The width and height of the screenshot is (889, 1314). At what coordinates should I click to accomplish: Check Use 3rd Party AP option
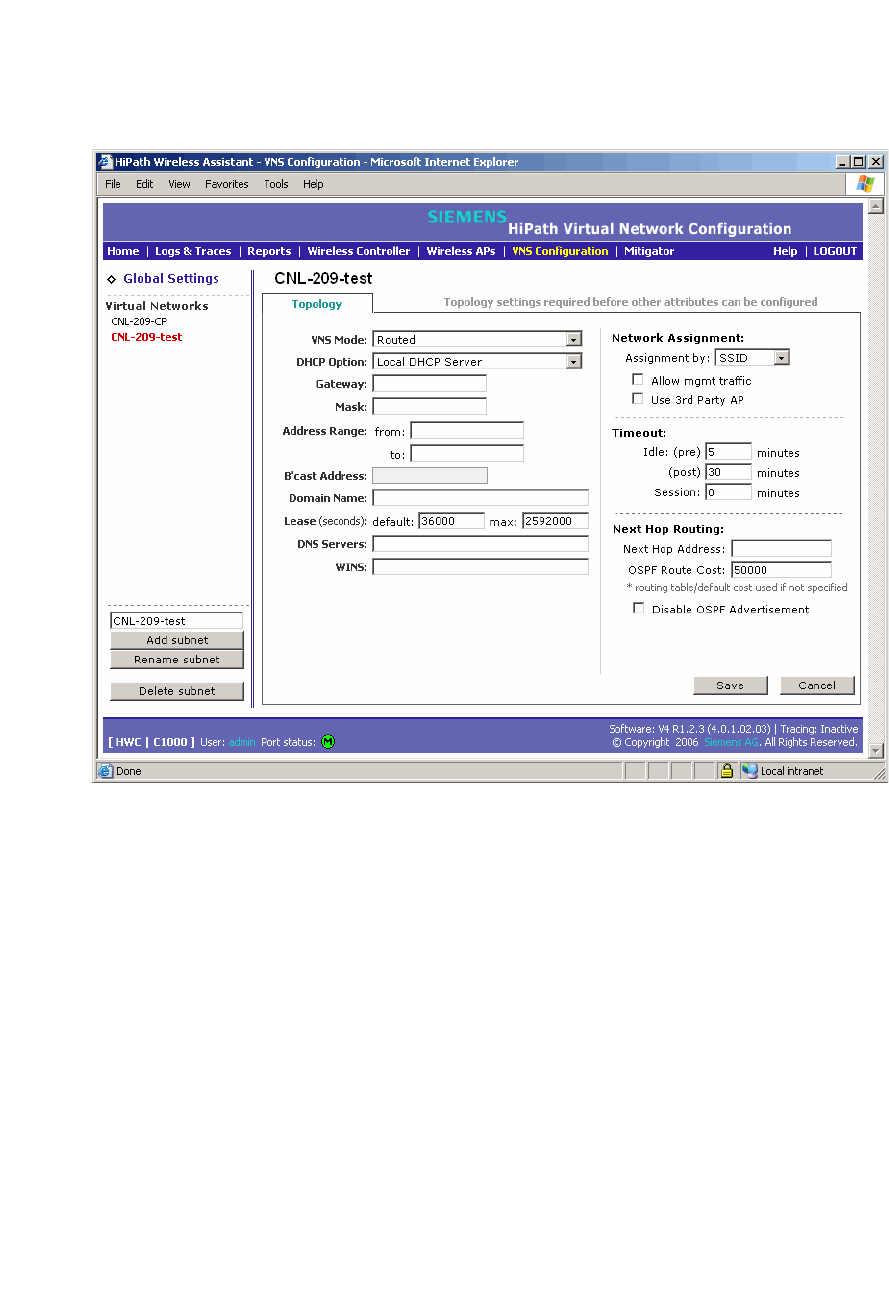pyautogui.click(x=638, y=399)
